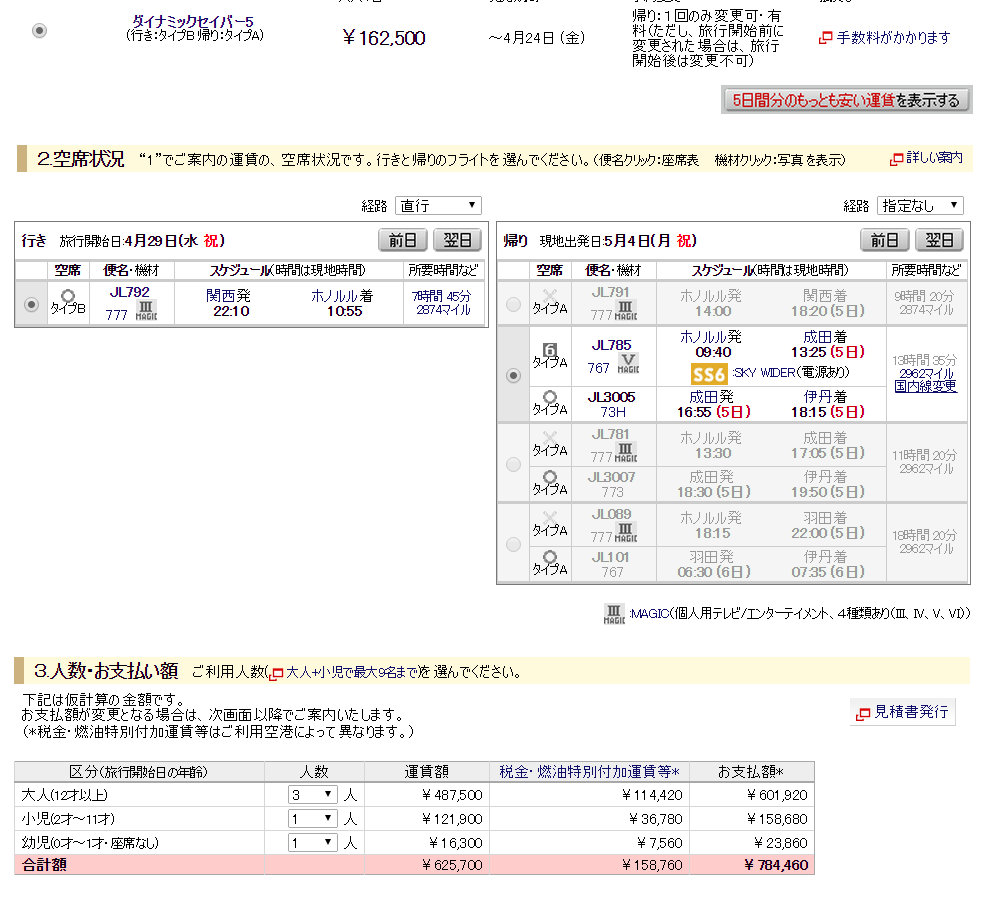Select the JL791 return flight radio button
The width and height of the screenshot is (984, 900).
click(x=513, y=304)
